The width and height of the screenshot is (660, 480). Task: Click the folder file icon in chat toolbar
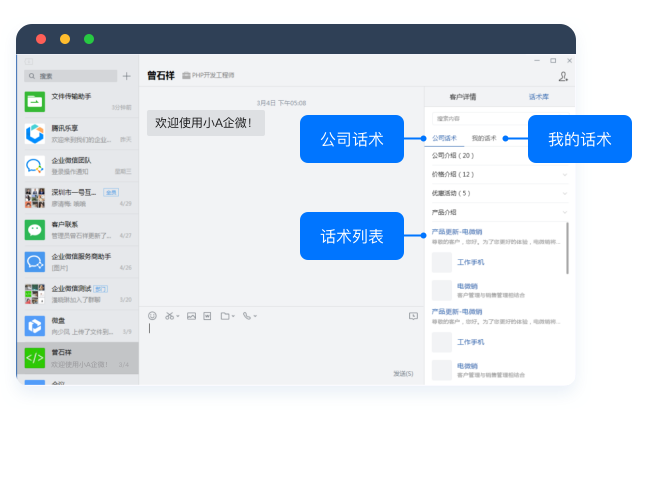tap(225, 316)
